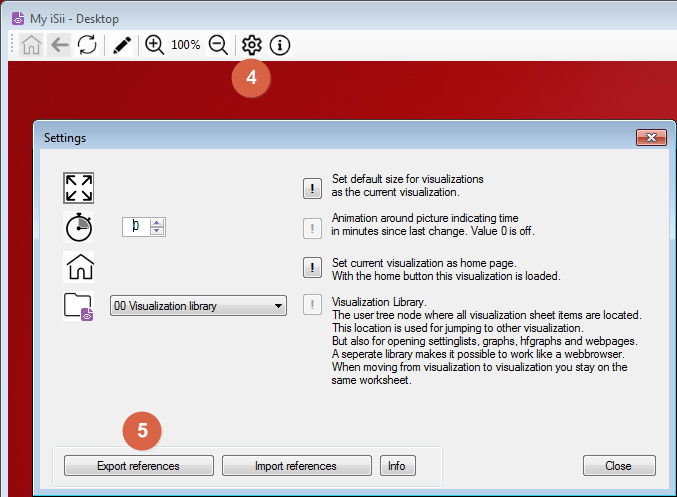Click the visualization library folder icon
The image size is (677, 497).
[79, 306]
